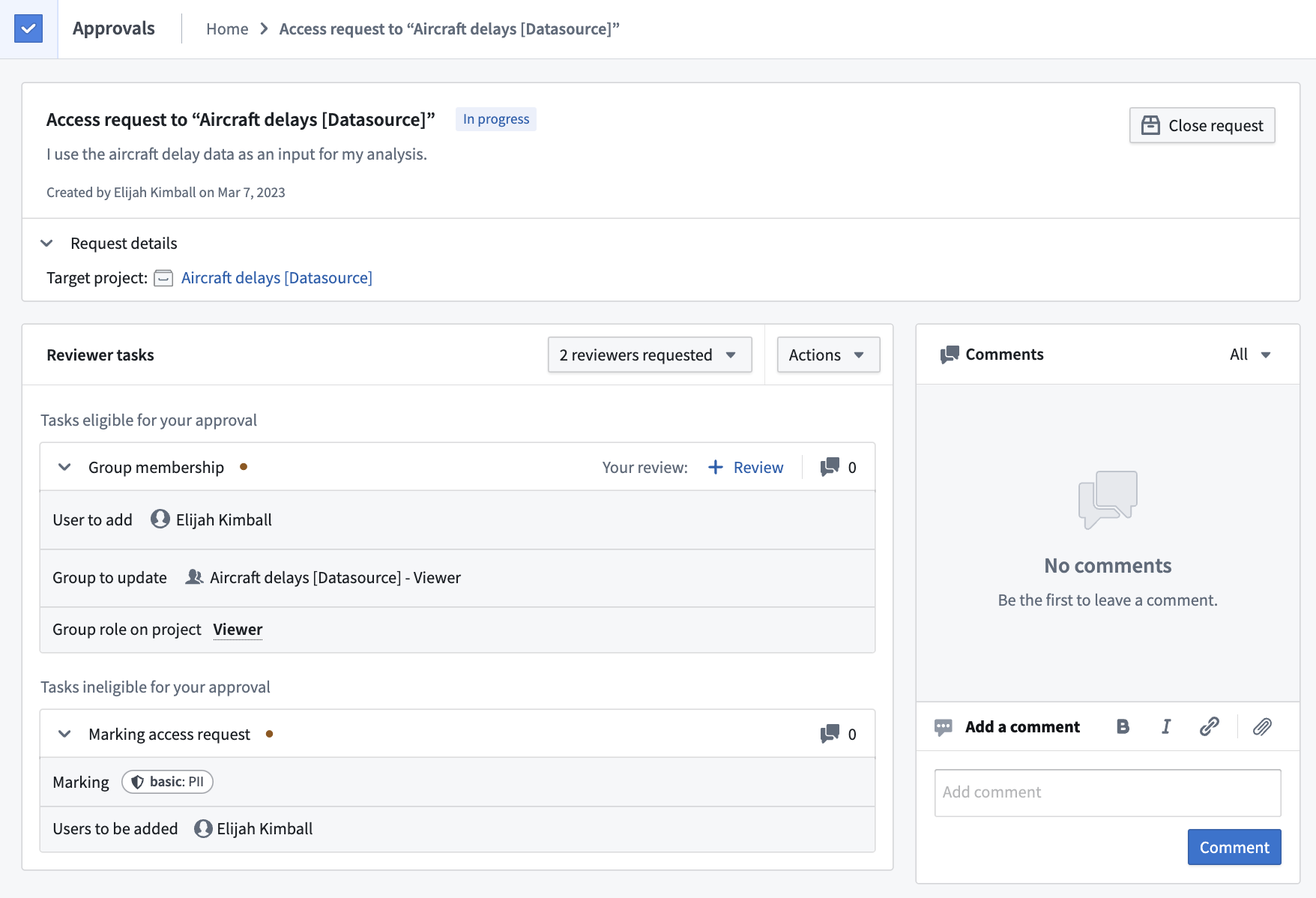The height and width of the screenshot is (898, 1316).
Task: Attach a file with paperclip icon
Action: 1263,726
